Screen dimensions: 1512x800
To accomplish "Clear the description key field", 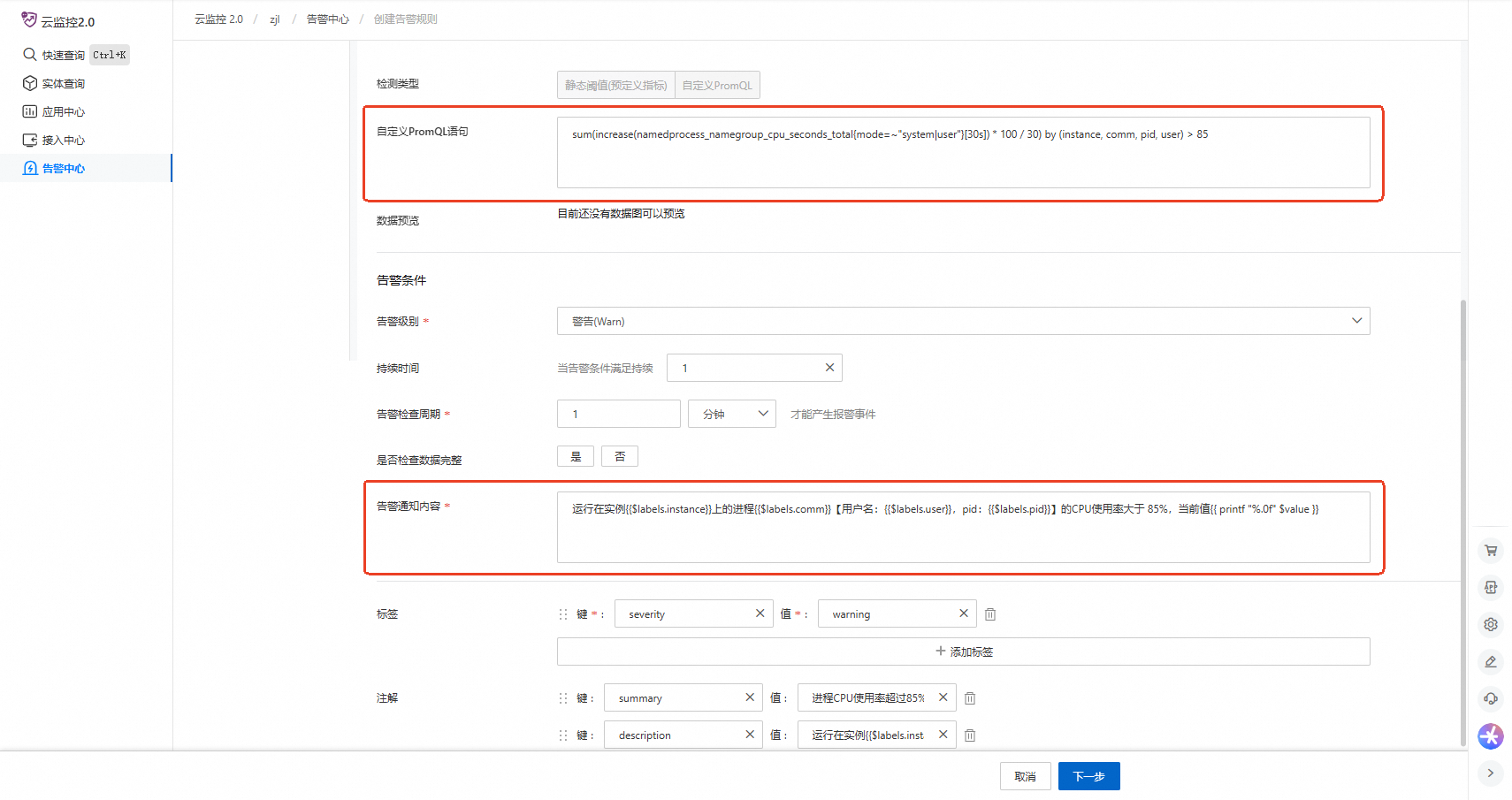I will [750, 735].
